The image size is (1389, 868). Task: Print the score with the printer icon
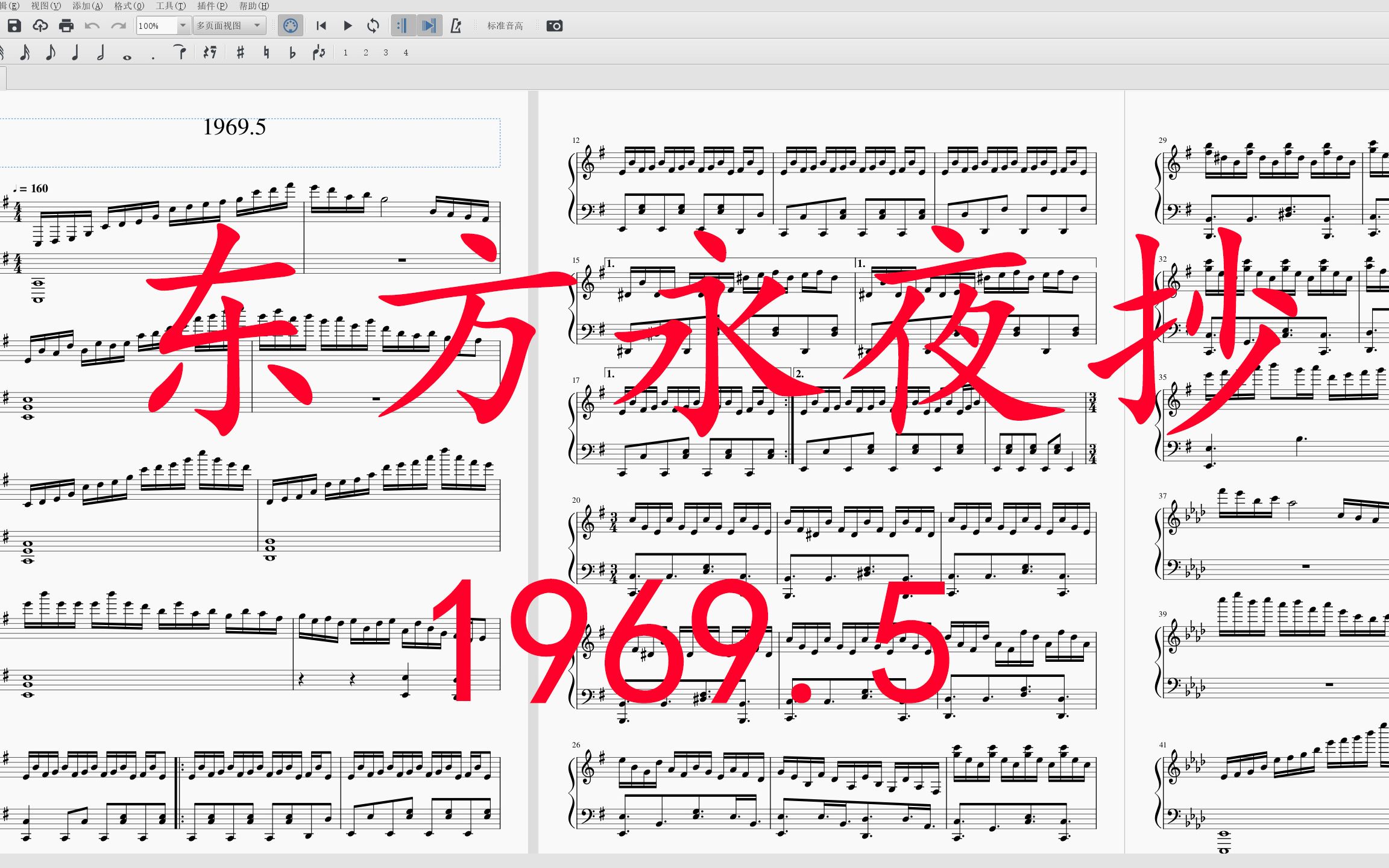(66, 26)
